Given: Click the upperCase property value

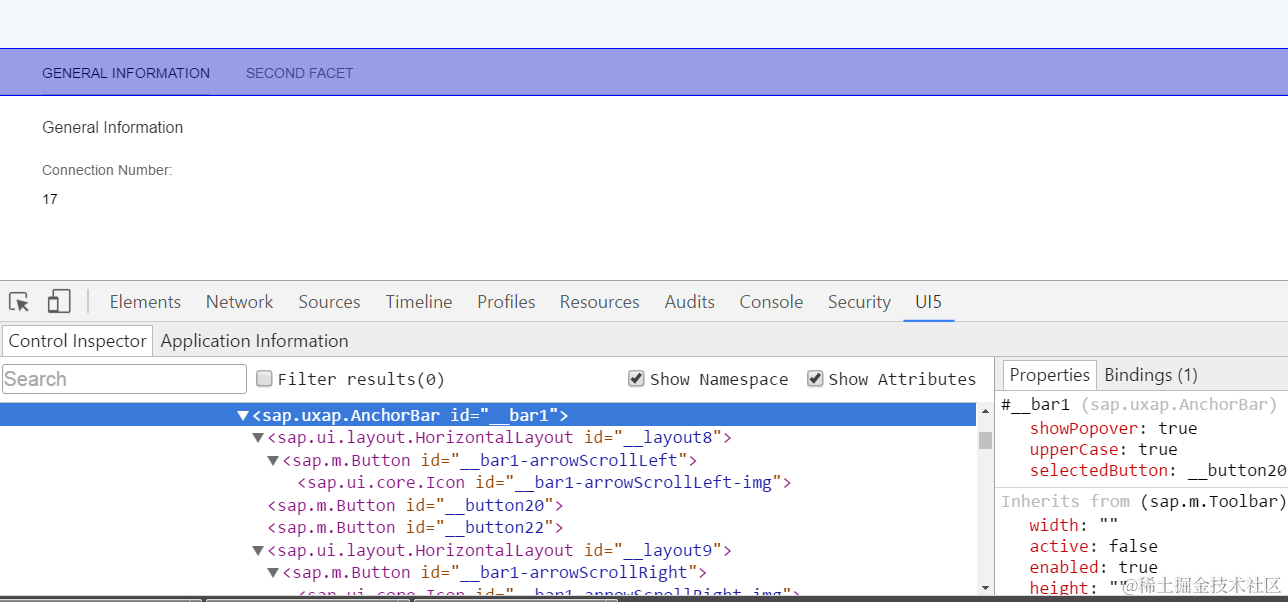Looking at the screenshot, I should pos(1157,449).
